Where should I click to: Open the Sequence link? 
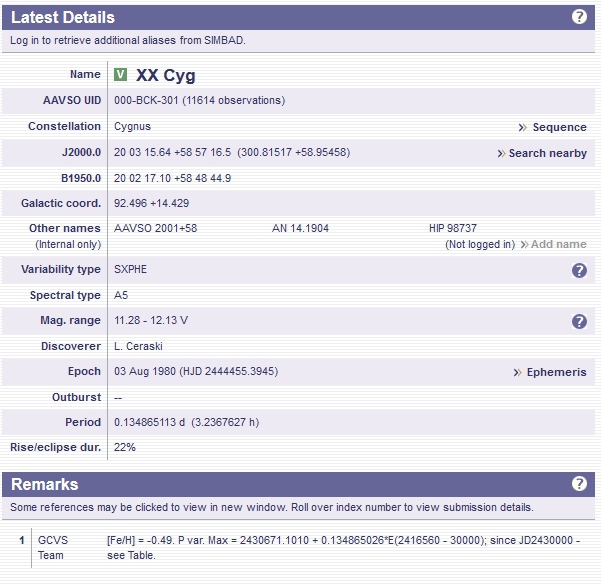point(552,127)
